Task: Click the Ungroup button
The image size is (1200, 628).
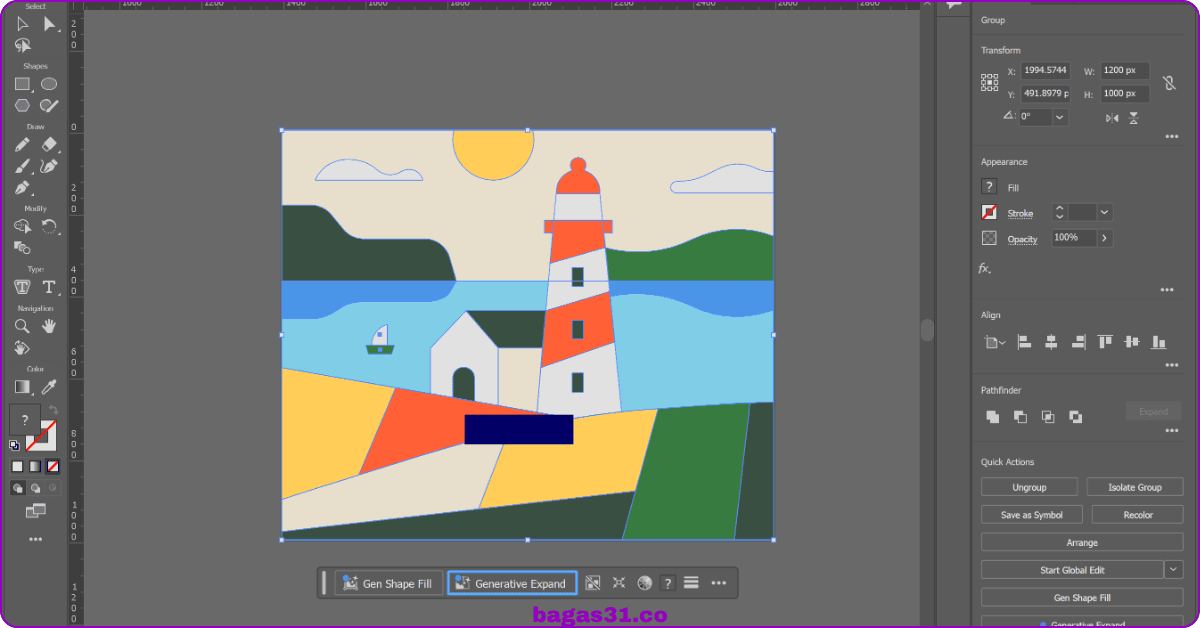Action: tap(1029, 487)
